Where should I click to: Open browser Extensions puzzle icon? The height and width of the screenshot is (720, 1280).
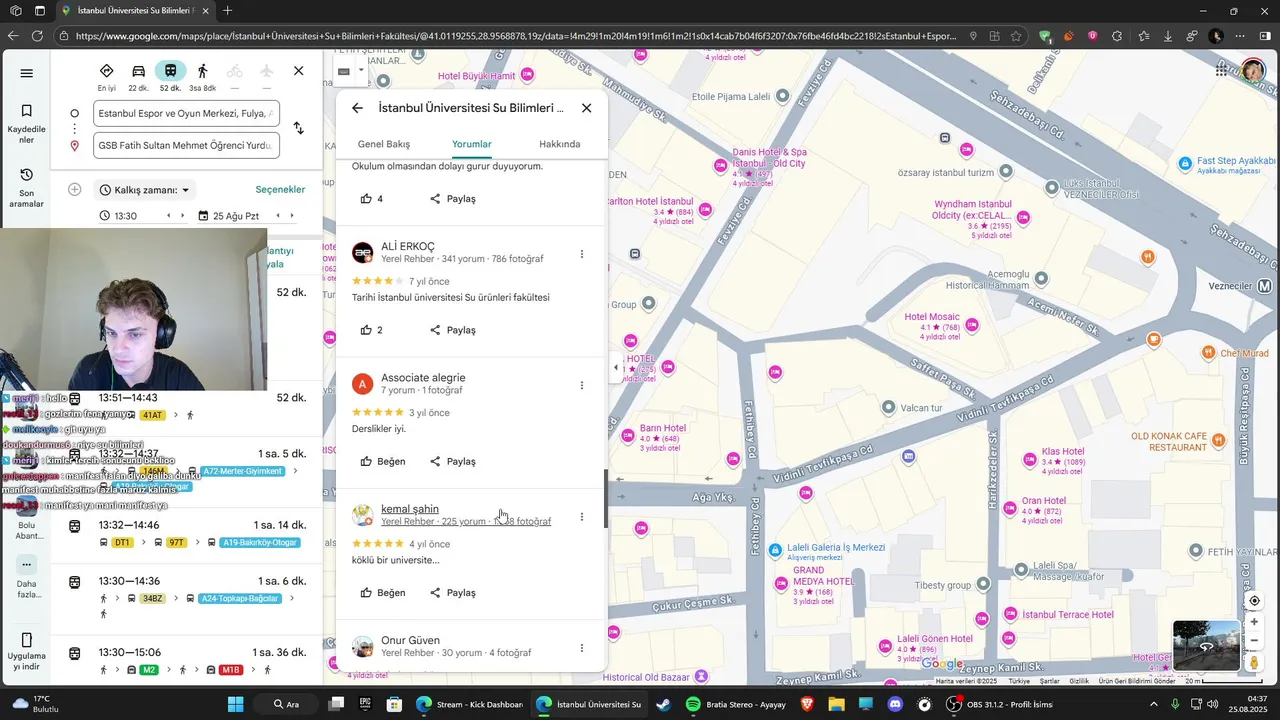tap(1118, 36)
